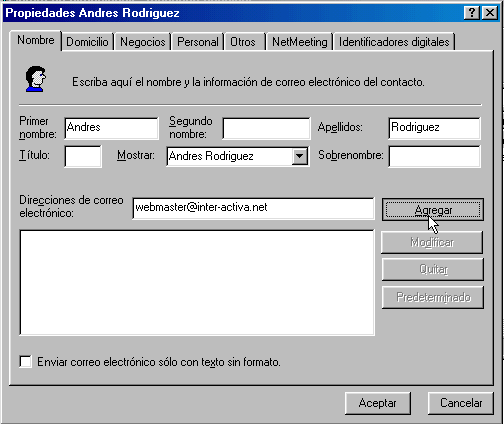
Task: Switch to the Domicilio tab
Action: tap(87, 42)
